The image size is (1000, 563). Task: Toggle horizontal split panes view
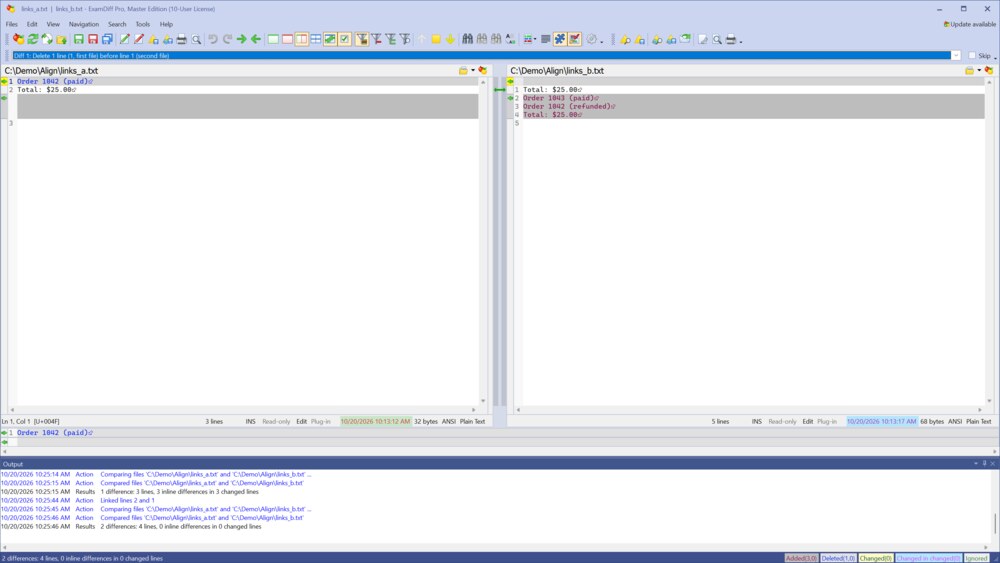tap(316, 40)
